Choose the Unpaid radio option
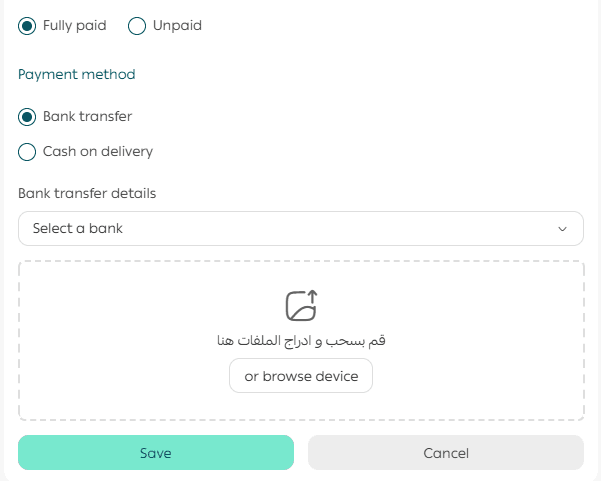 (137, 26)
